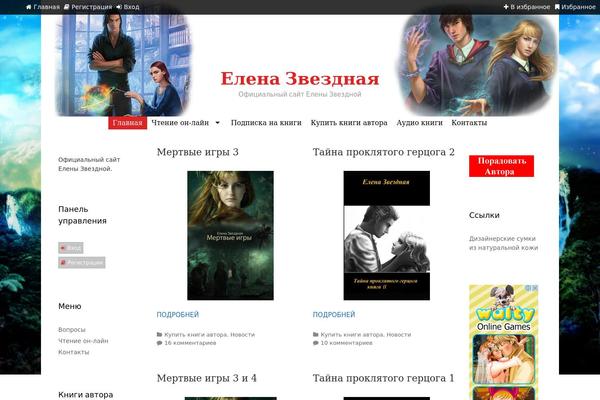
Task: Click the Книги автора sidebar heading
Action: click(86, 395)
